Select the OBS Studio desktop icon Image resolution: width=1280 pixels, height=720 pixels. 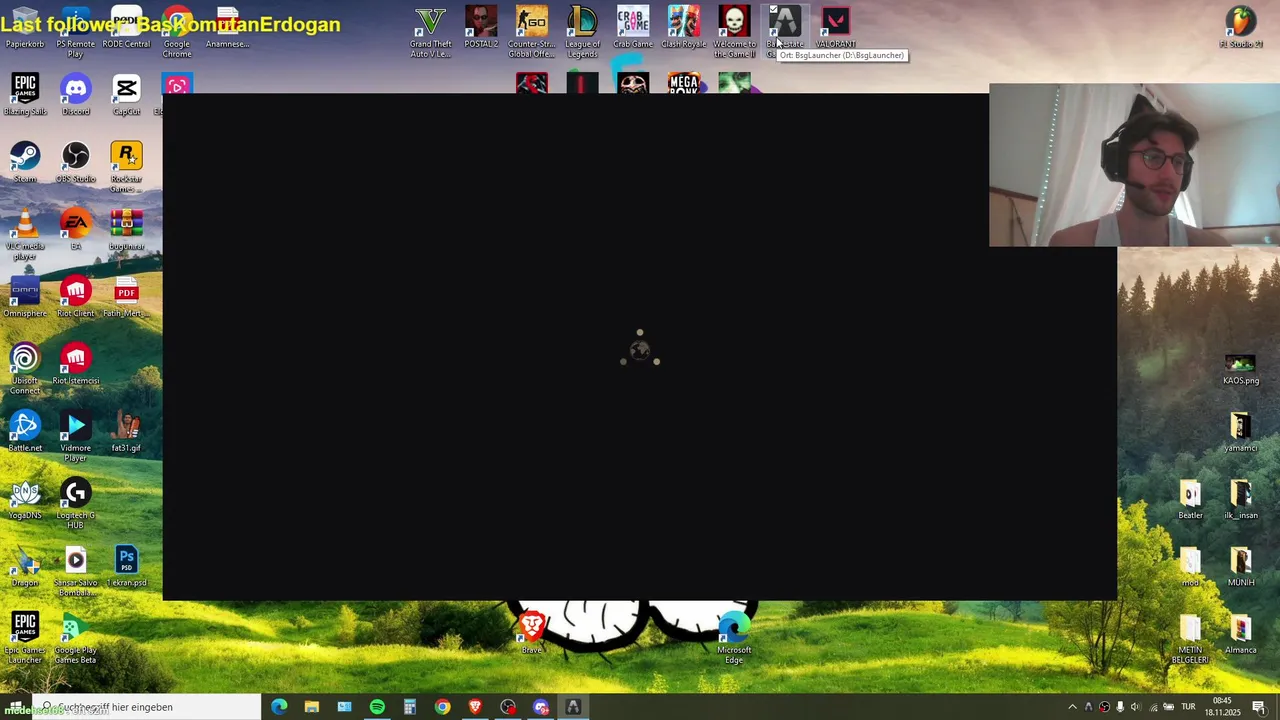[x=75, y=162]
